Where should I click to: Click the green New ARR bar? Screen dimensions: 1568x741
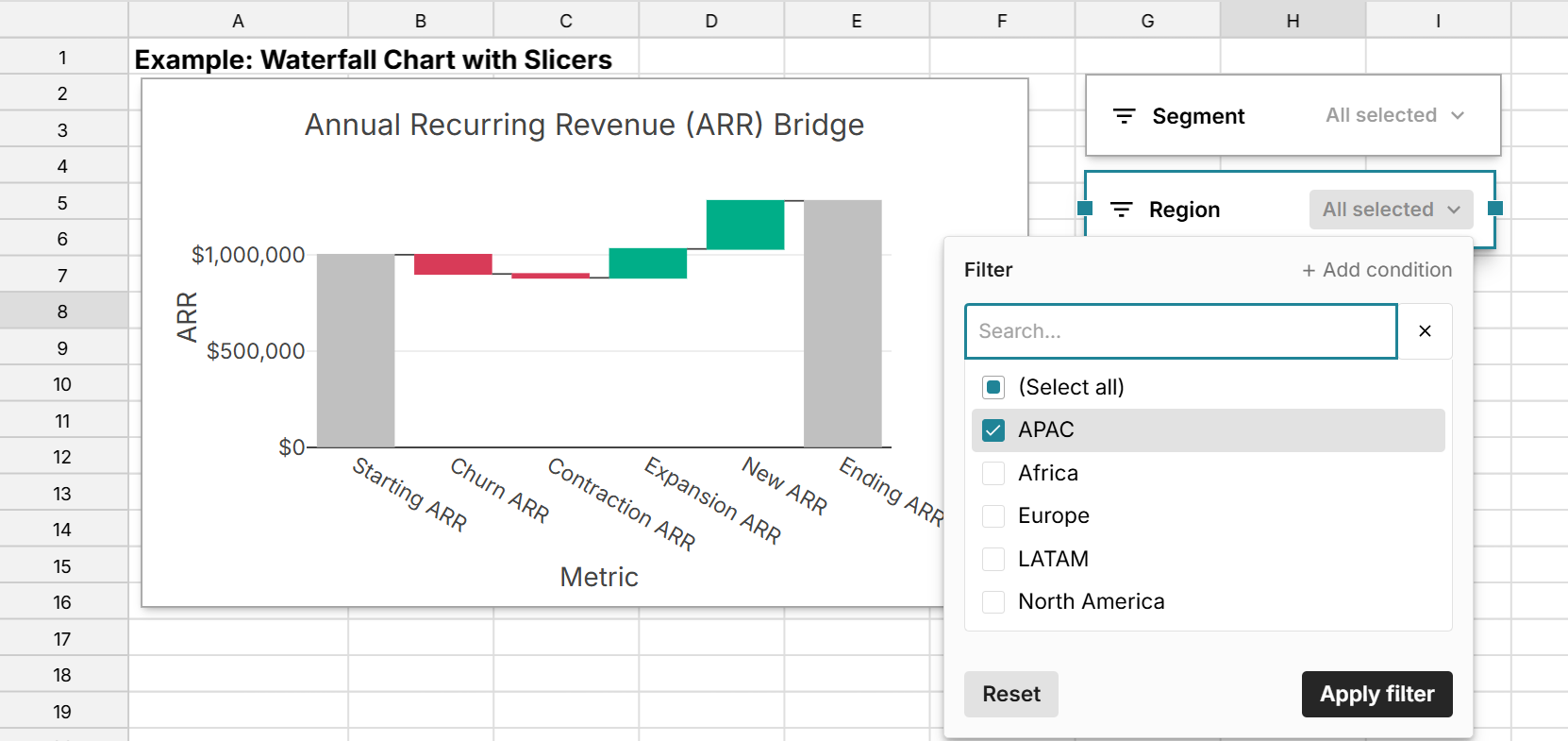tap(744, 225)
